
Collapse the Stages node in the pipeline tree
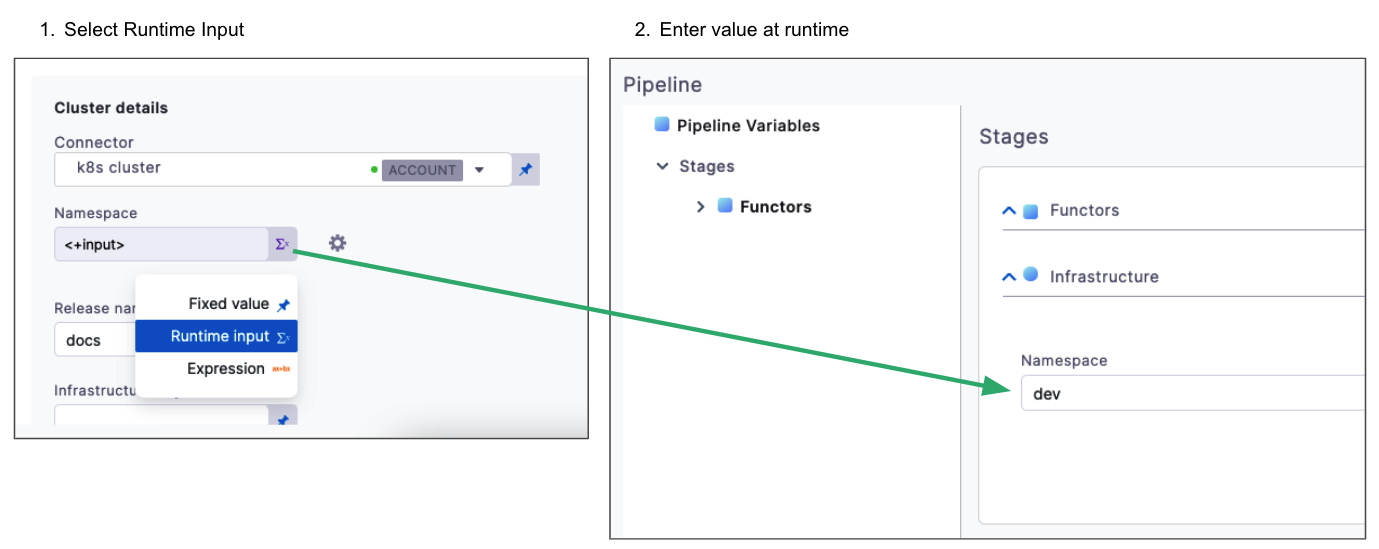pos(662,166)
